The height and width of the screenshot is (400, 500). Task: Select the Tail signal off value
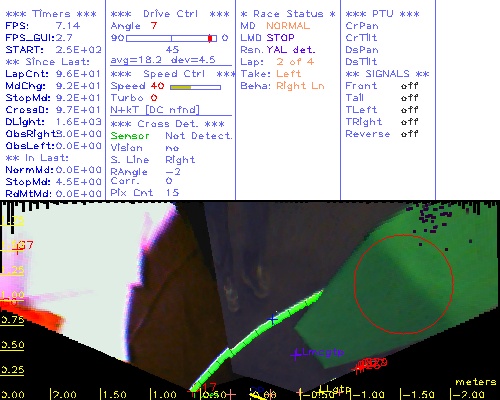click(x=410, y=98)
